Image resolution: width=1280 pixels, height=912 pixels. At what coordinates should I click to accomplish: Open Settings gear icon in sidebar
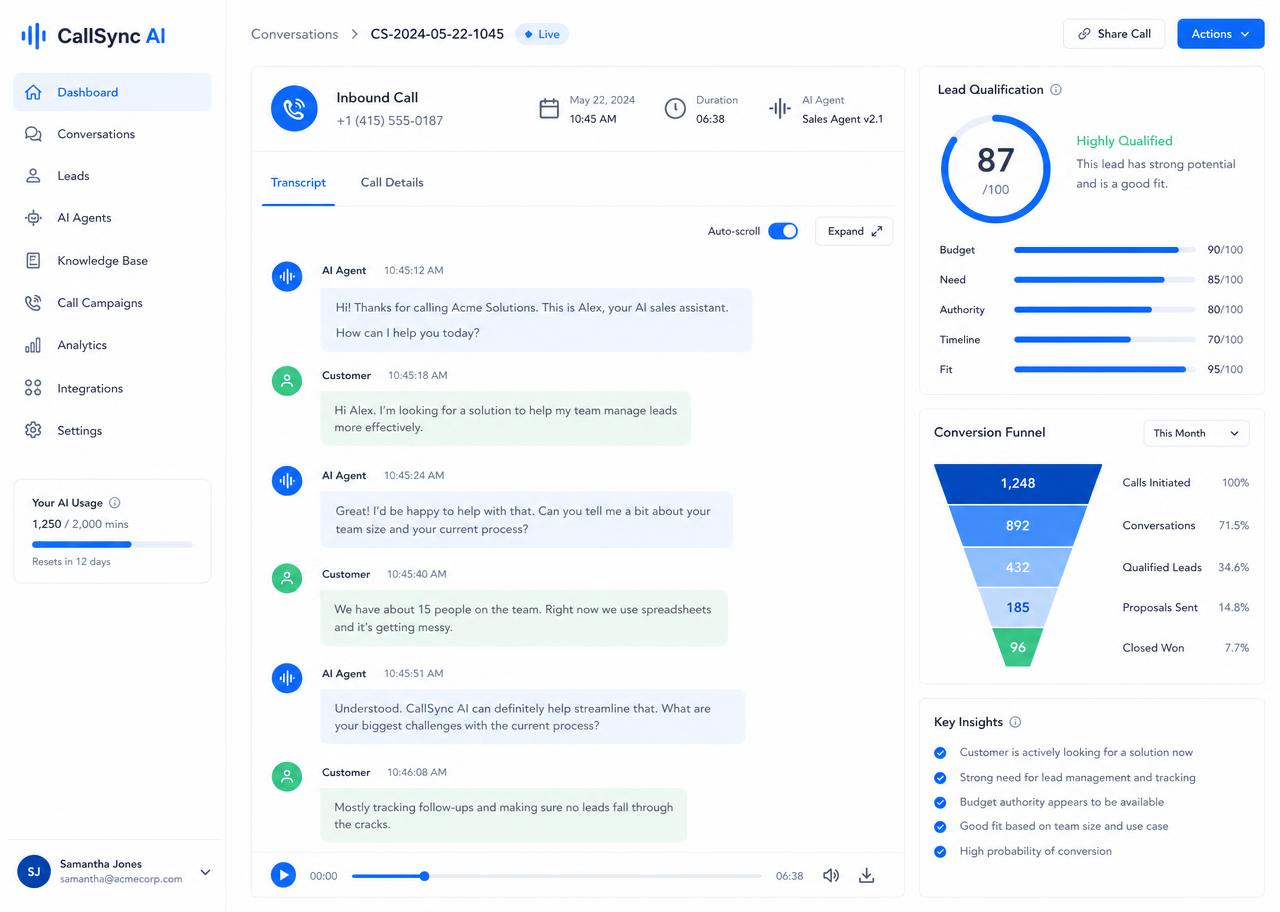(x=33, y=430)
